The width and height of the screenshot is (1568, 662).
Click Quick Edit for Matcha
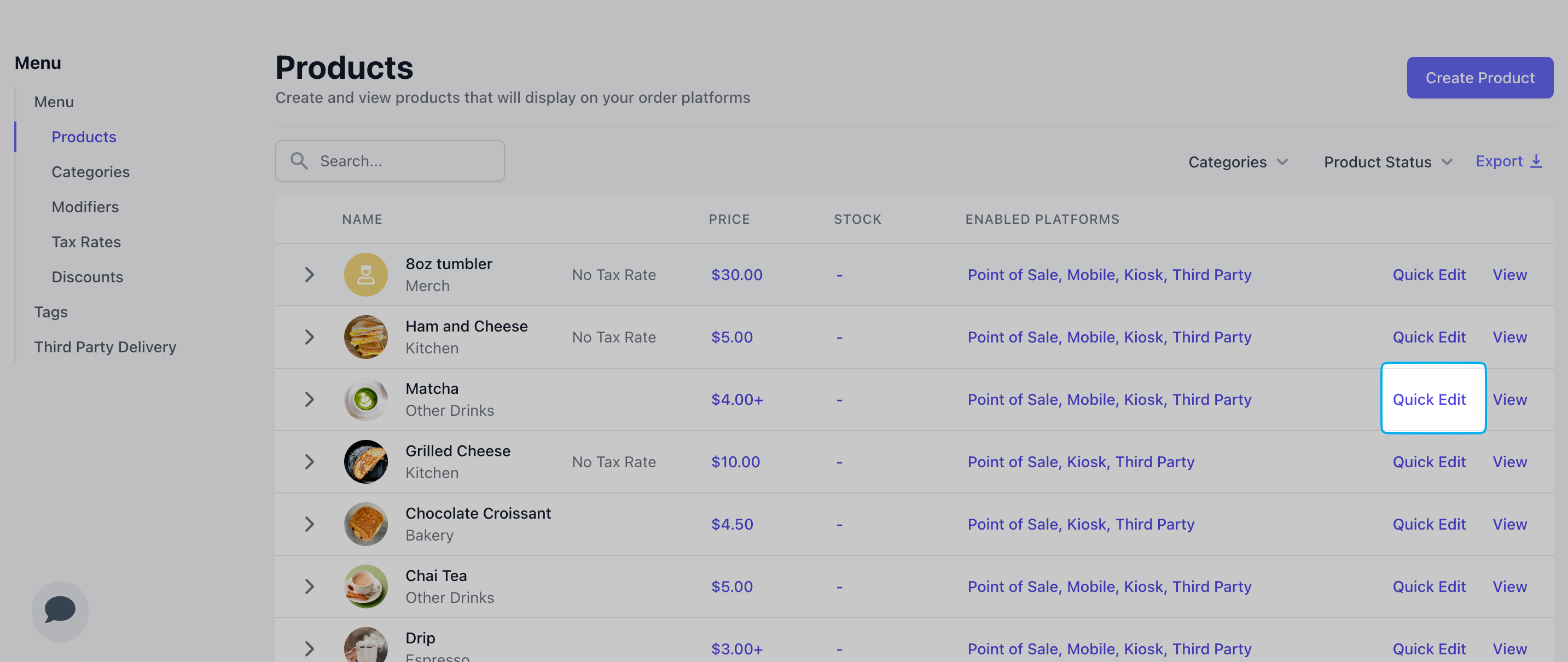[x=1428, y=399]
